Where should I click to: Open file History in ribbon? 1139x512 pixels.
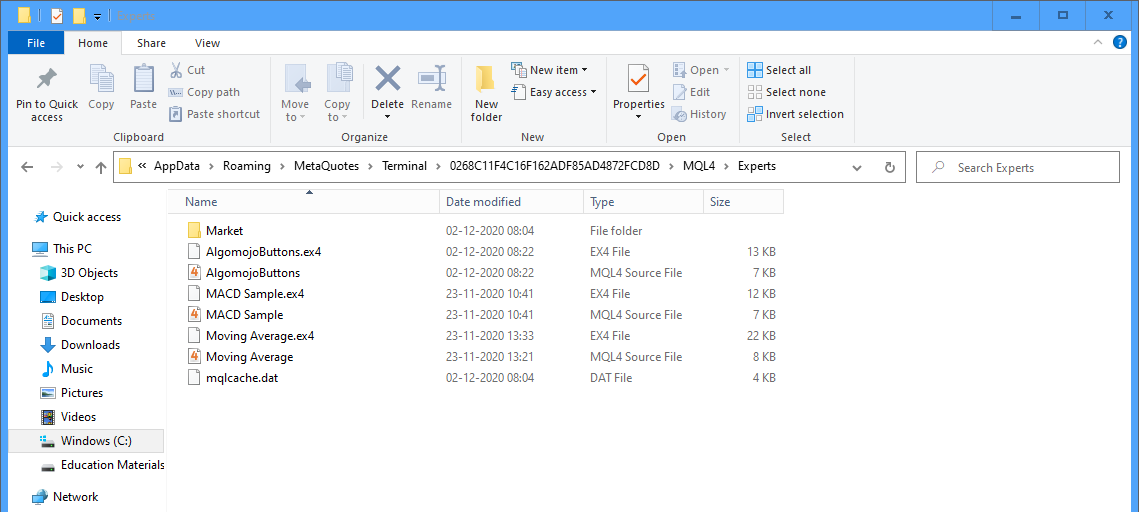699,114
